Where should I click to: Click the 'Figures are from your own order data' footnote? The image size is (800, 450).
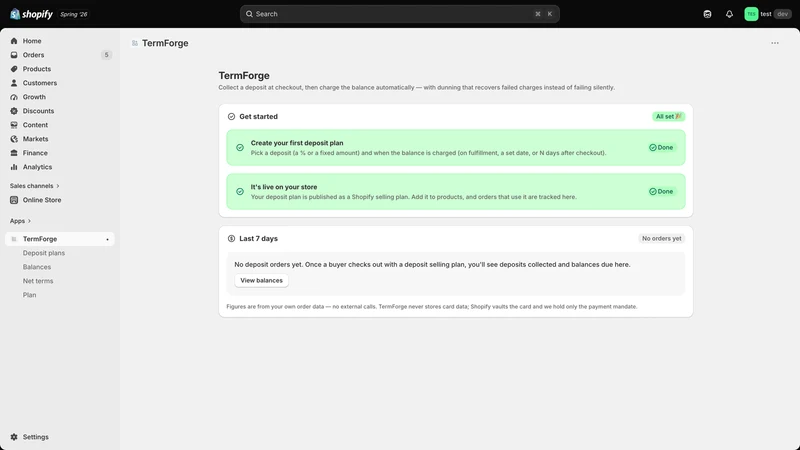(x=432, y=307)
